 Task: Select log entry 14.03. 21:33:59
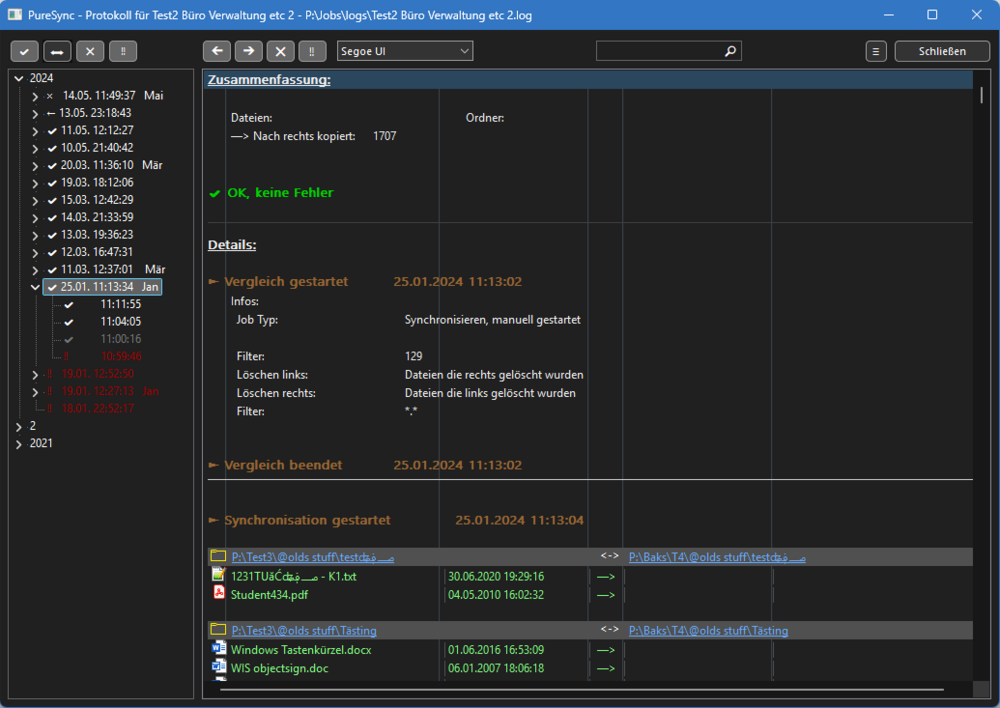(97, 217)
